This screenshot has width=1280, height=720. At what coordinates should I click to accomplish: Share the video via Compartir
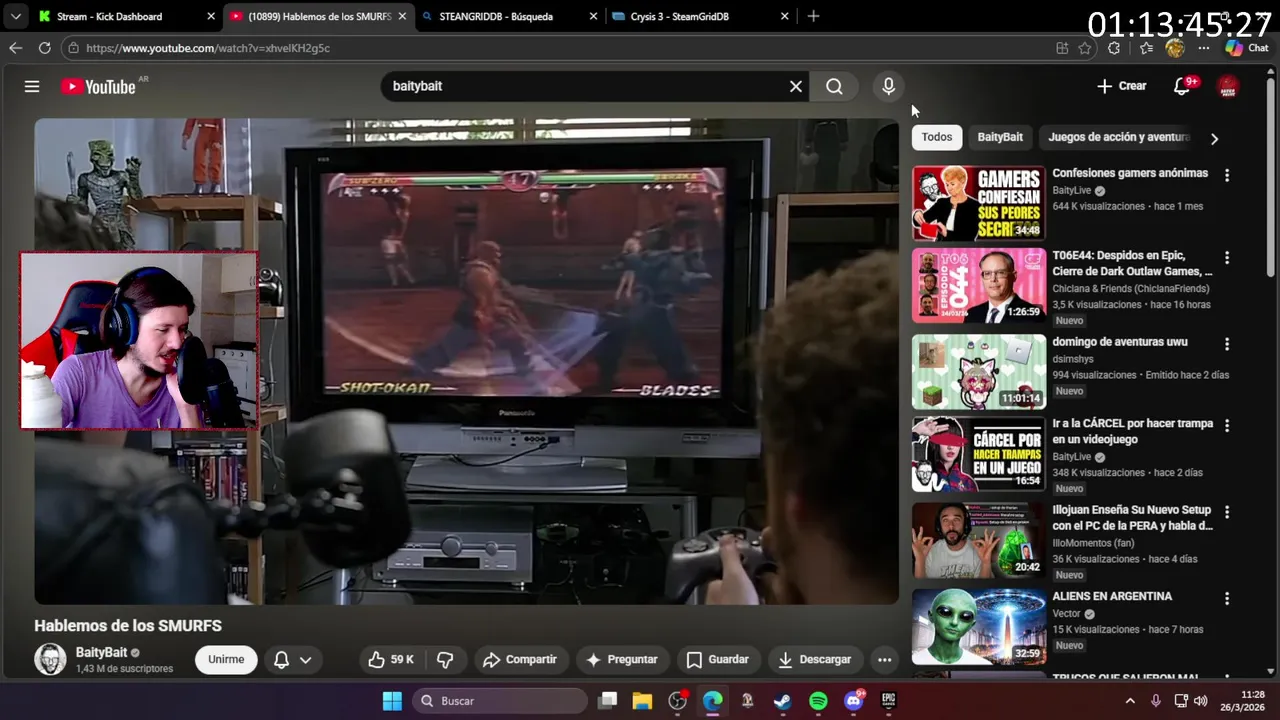[x=520, y=660]
